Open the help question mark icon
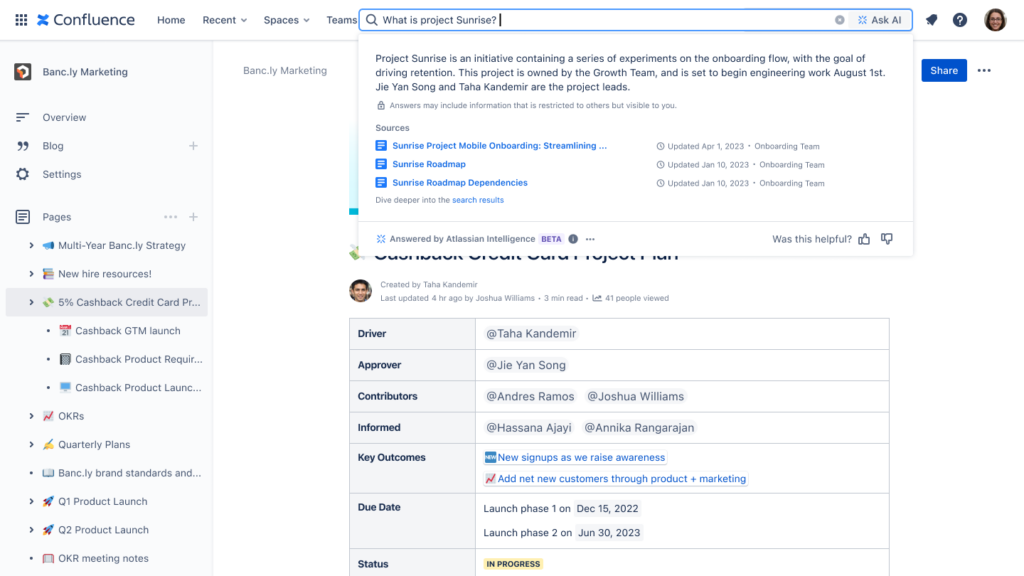The width and height of the screenshot is (1024, 576). point(959,19)
